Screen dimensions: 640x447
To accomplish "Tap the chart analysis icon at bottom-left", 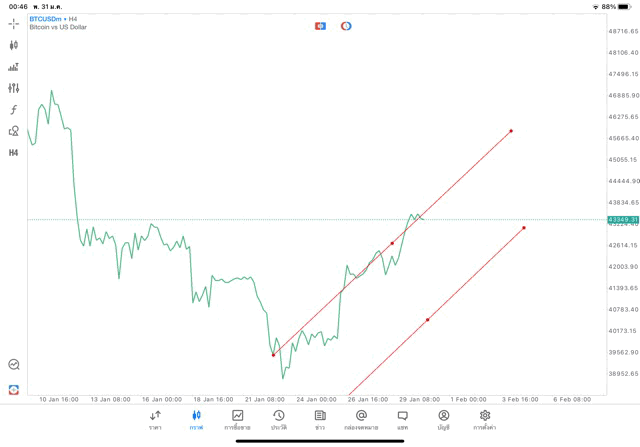I will tap(14, 365).
